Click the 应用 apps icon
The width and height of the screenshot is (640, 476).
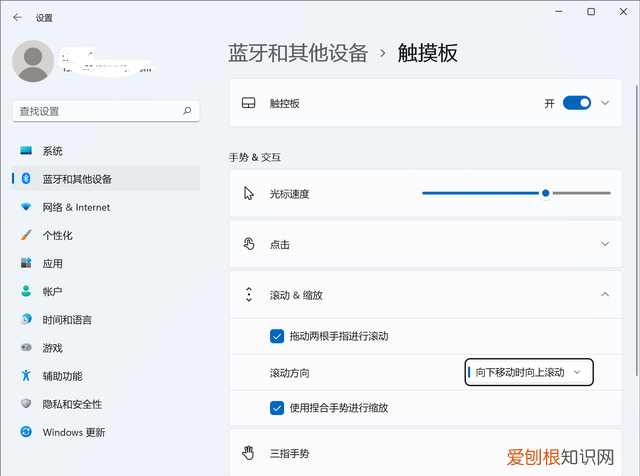click(x=26, y=263)
